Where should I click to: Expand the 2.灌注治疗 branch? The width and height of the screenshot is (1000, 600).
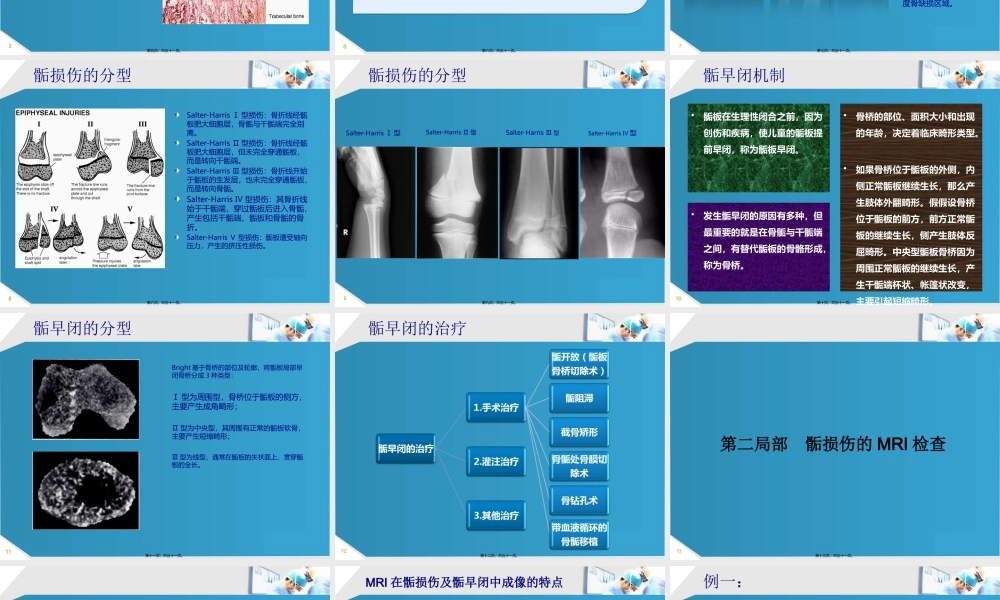point(496,461)
